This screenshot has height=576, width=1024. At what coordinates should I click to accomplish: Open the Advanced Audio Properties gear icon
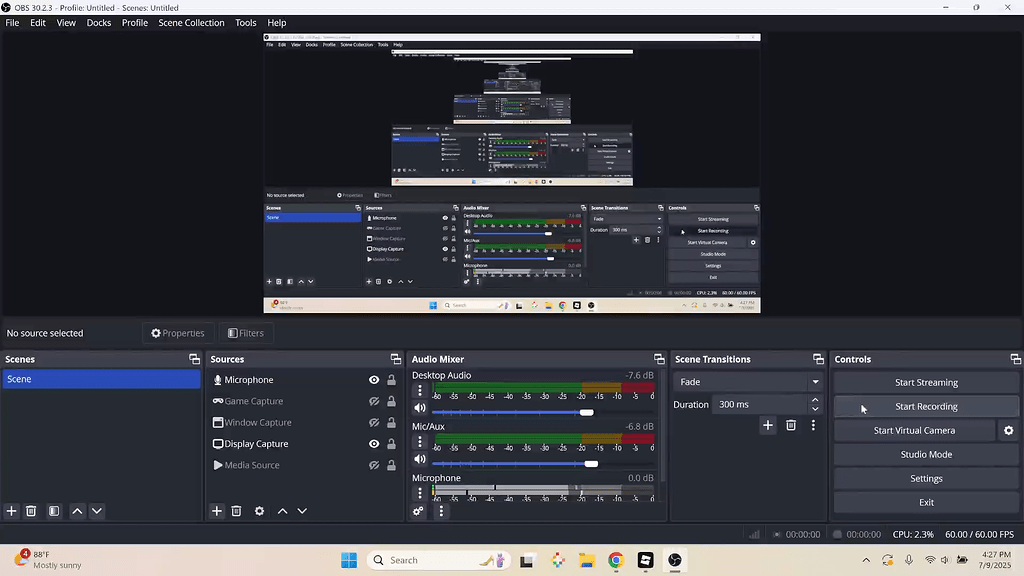418,511
